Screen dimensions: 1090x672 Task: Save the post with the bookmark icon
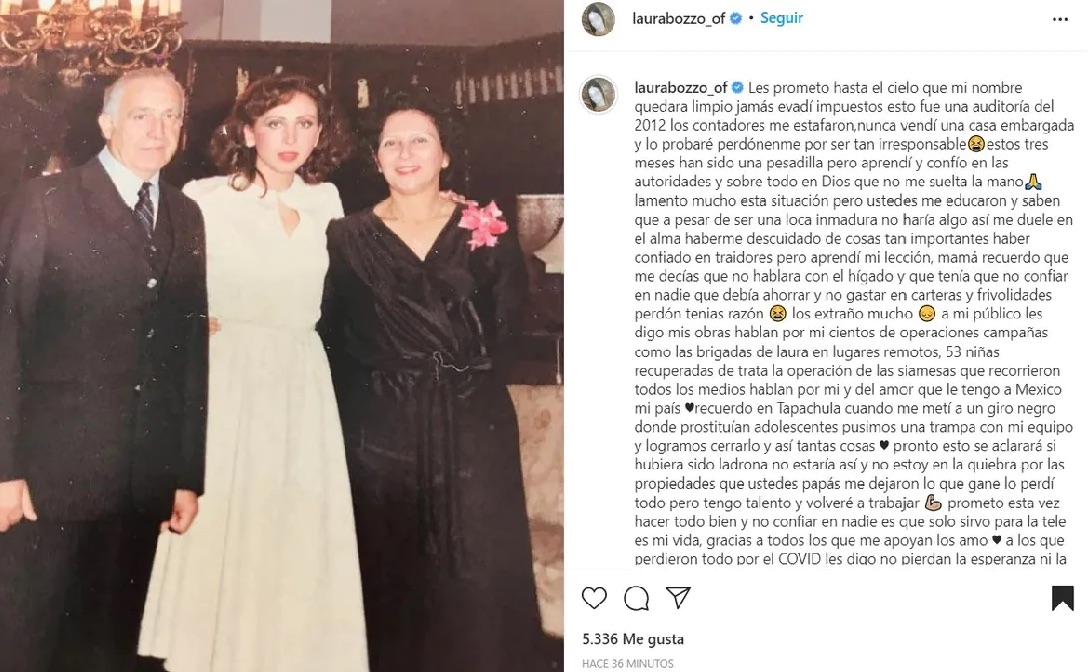pyautogui.click(x=1062, y=598)
